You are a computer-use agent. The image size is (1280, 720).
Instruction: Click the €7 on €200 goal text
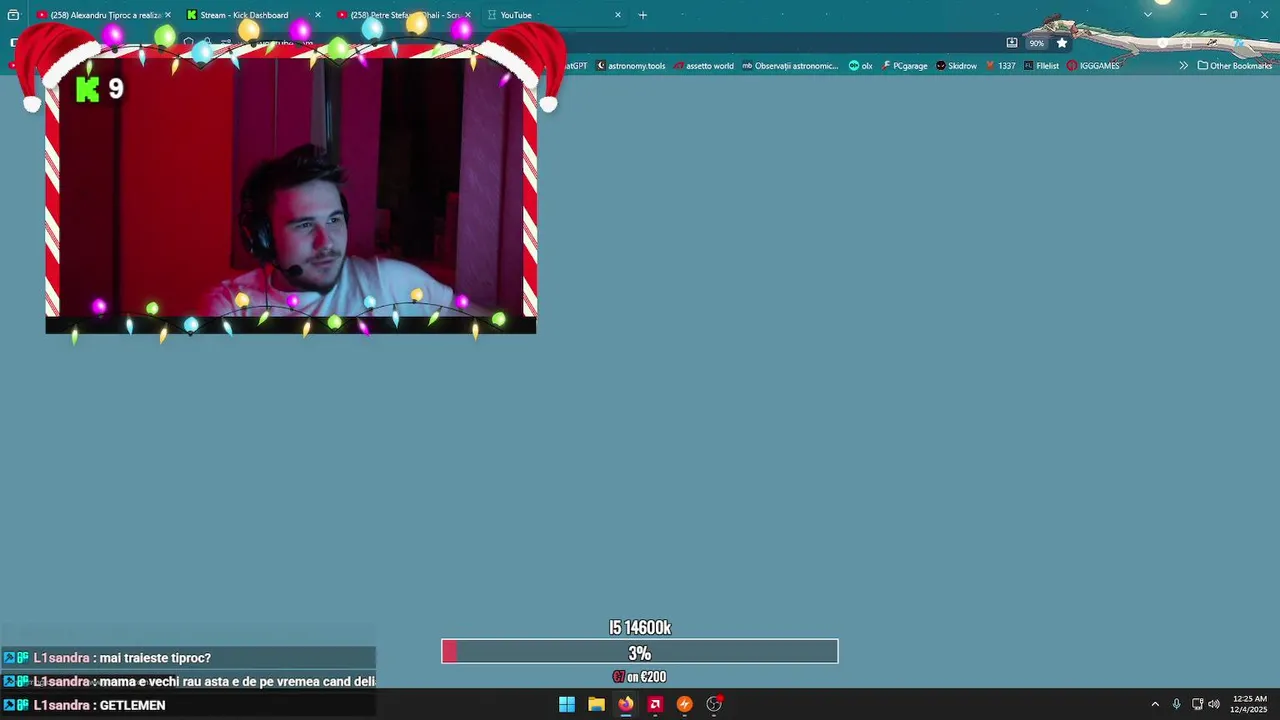640,677
